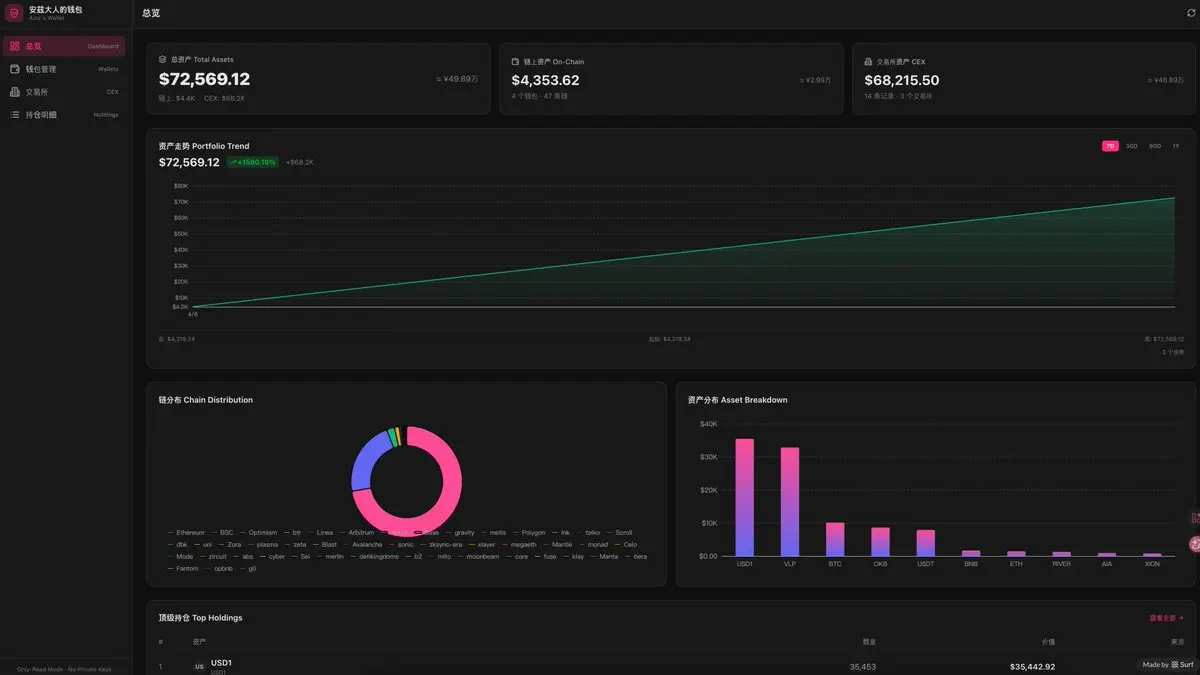Click the USD1 row in Top Holdings

click(671, 665)
